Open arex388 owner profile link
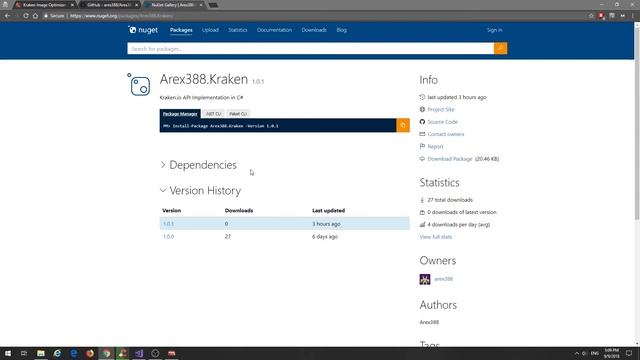Image resolution: width=640 pixels, height=360 pixels. [x=443, y=279]
